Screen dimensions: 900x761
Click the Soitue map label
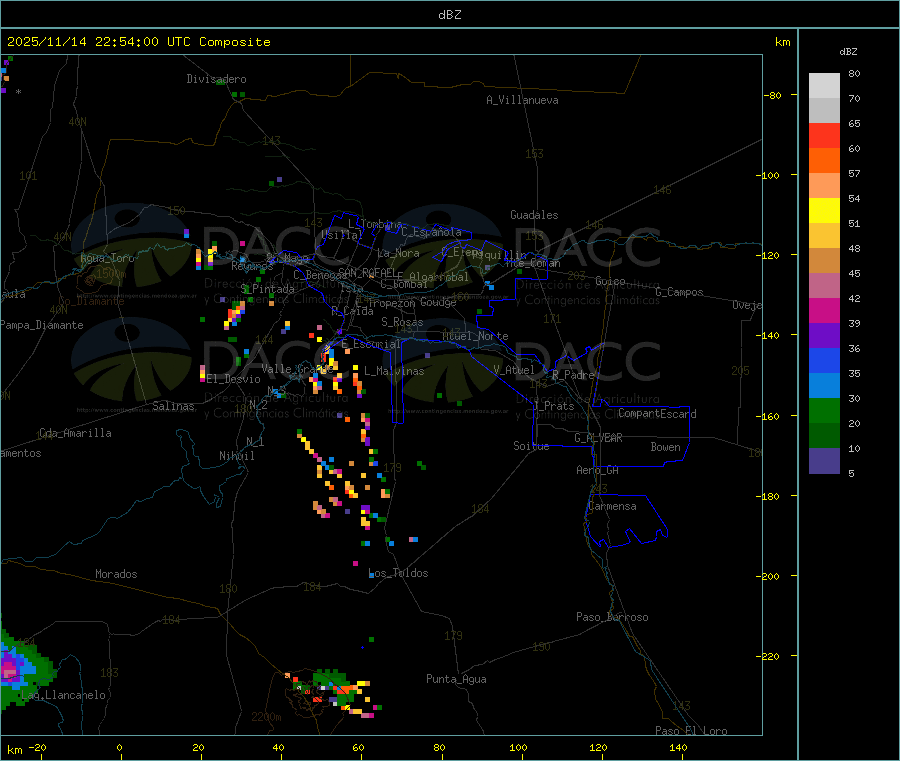[x=532, y=446]
